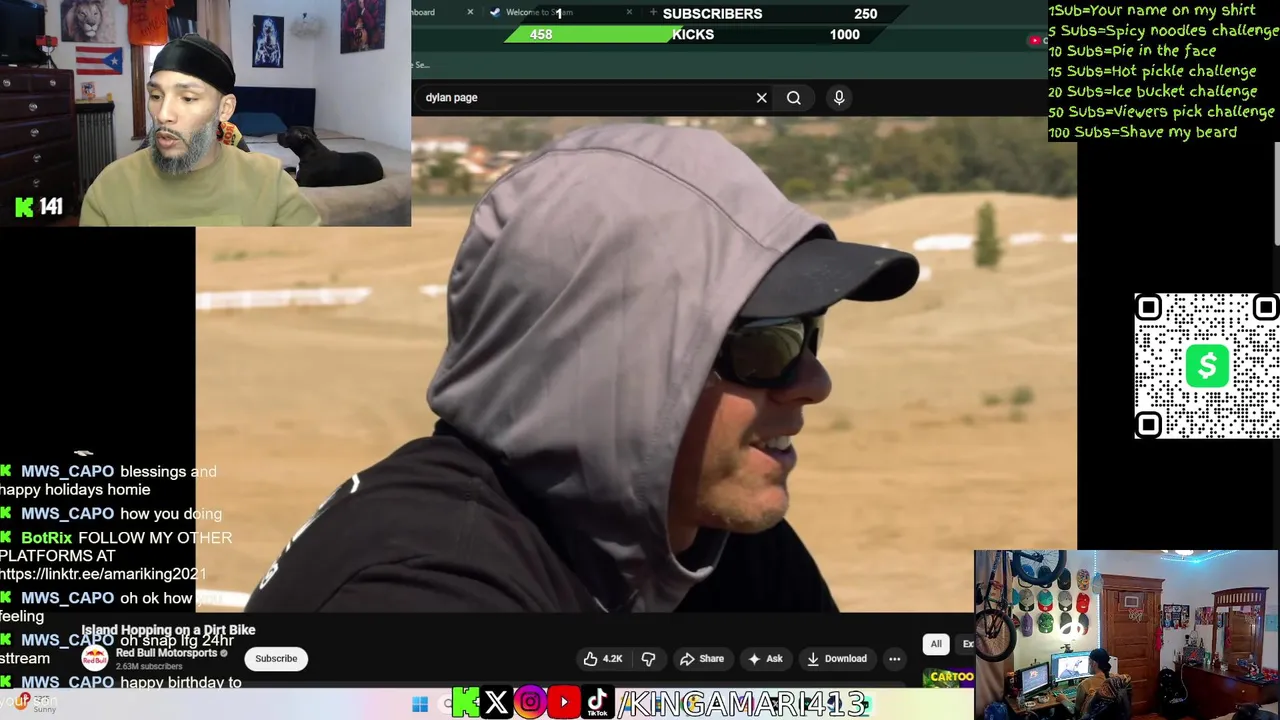Click the SUBSCRIBERS goal label

712,13
